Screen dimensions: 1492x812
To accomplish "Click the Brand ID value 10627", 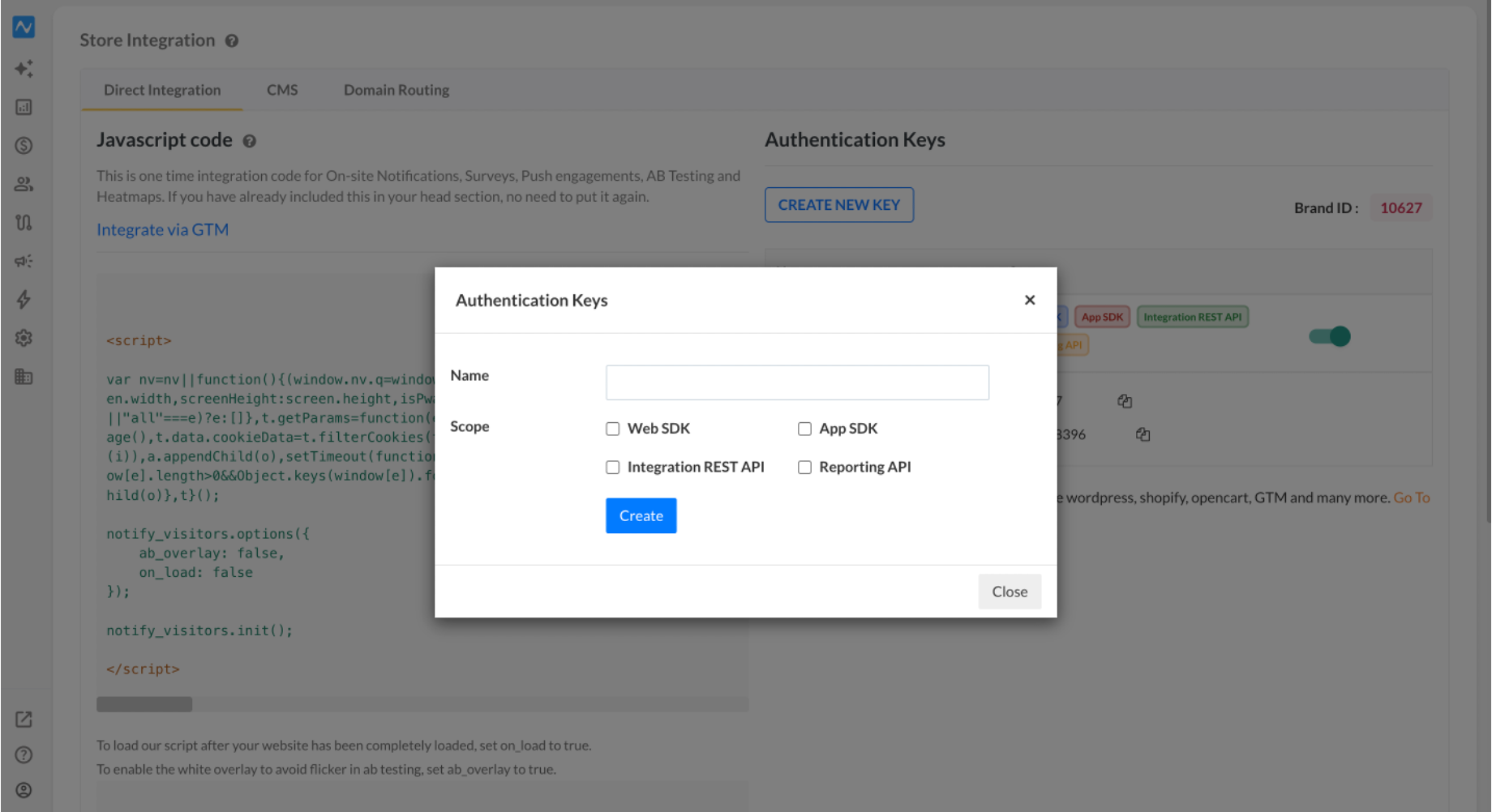I will coord(1401,208).
